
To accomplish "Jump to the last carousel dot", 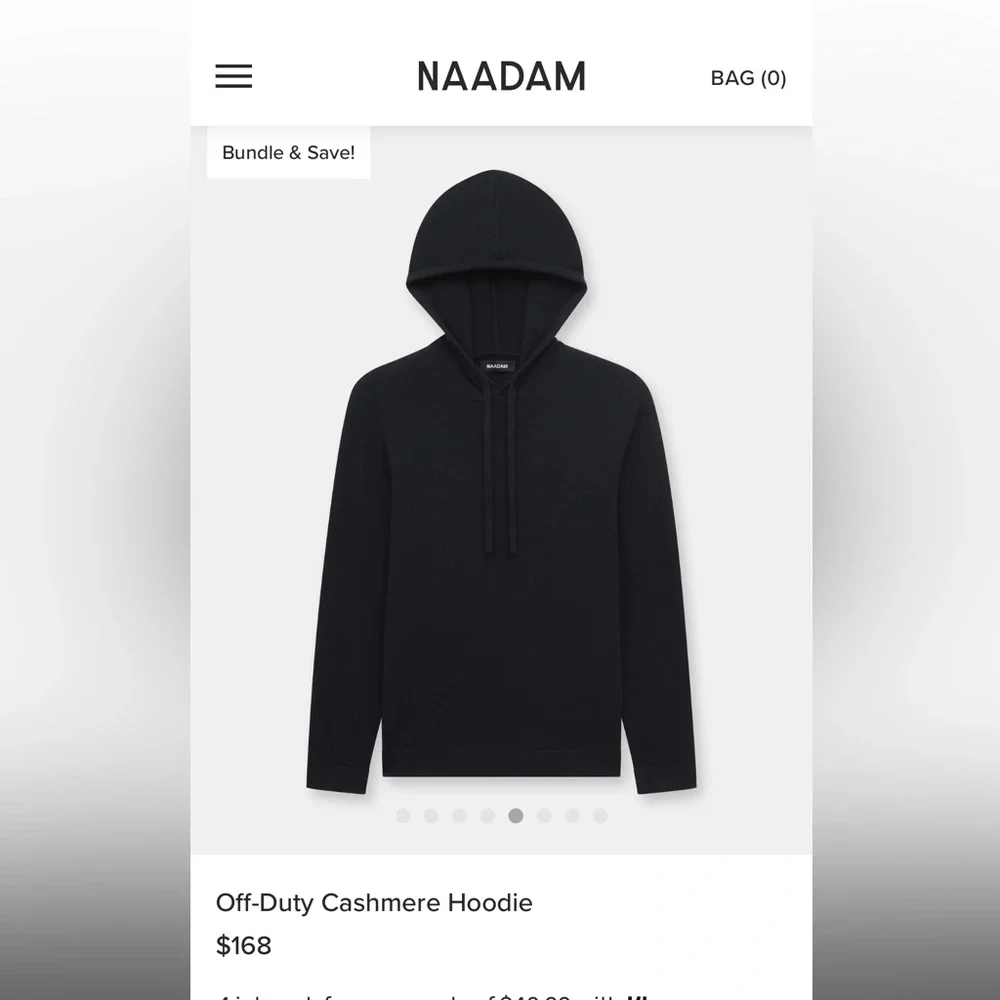I will pos(600,816).
